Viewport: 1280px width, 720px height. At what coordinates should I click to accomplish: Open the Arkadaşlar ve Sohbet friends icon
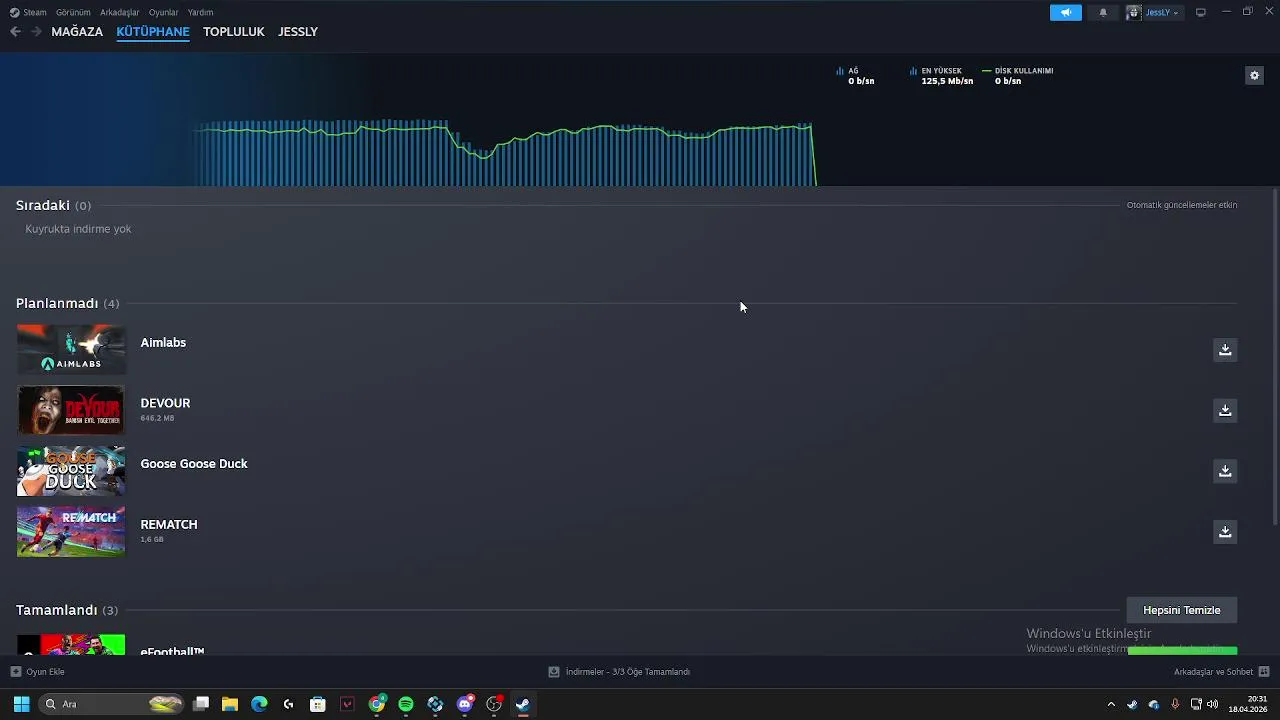click(x=1264, y=672)
